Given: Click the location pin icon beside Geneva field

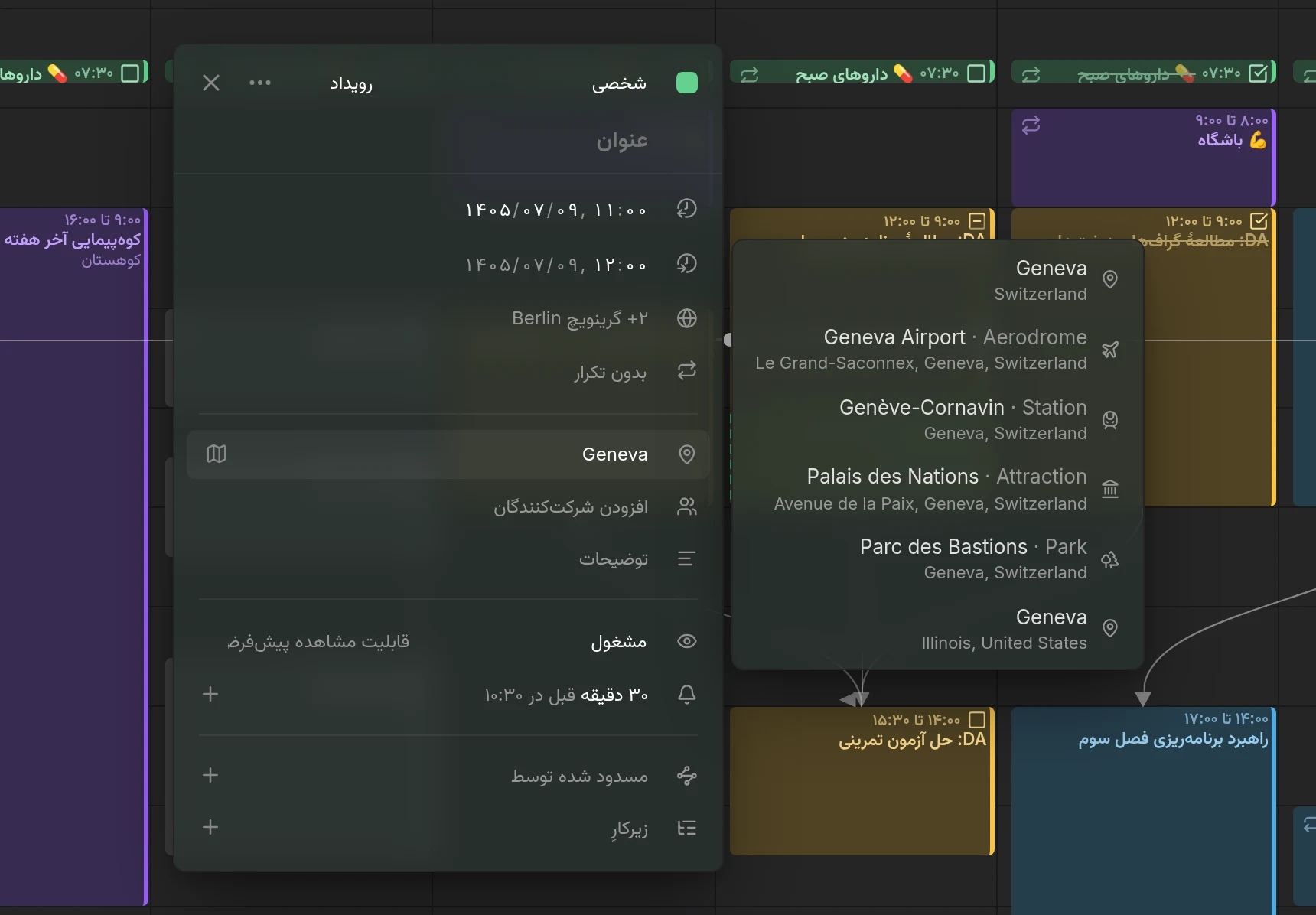Looking at the screenshot, I should (x=687, y=454).
